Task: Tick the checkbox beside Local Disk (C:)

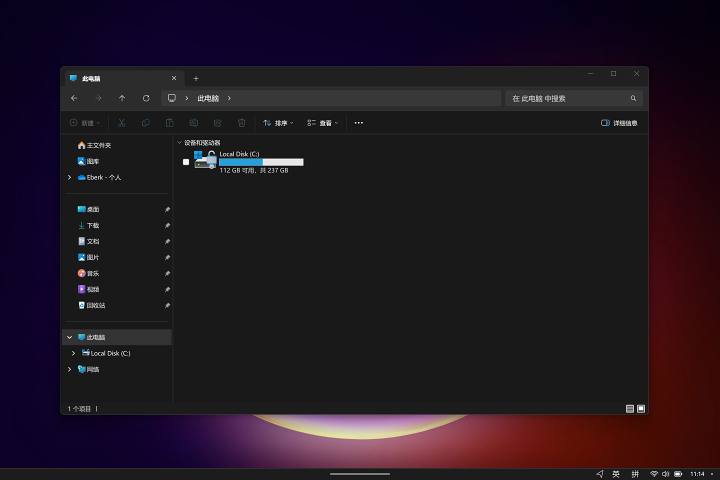Action: coord(186,161)
